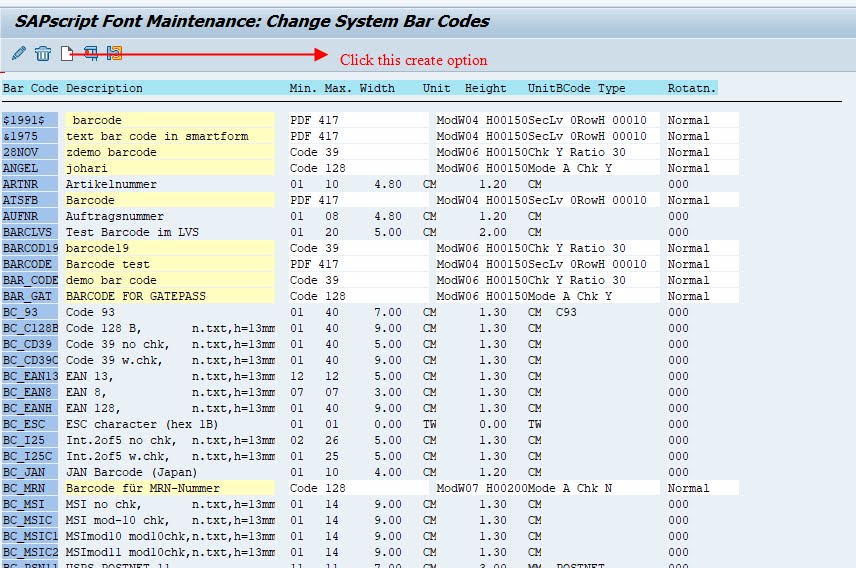Click the trash can Delete icon
The image size is (856, 568).
[x=43, y=53]
